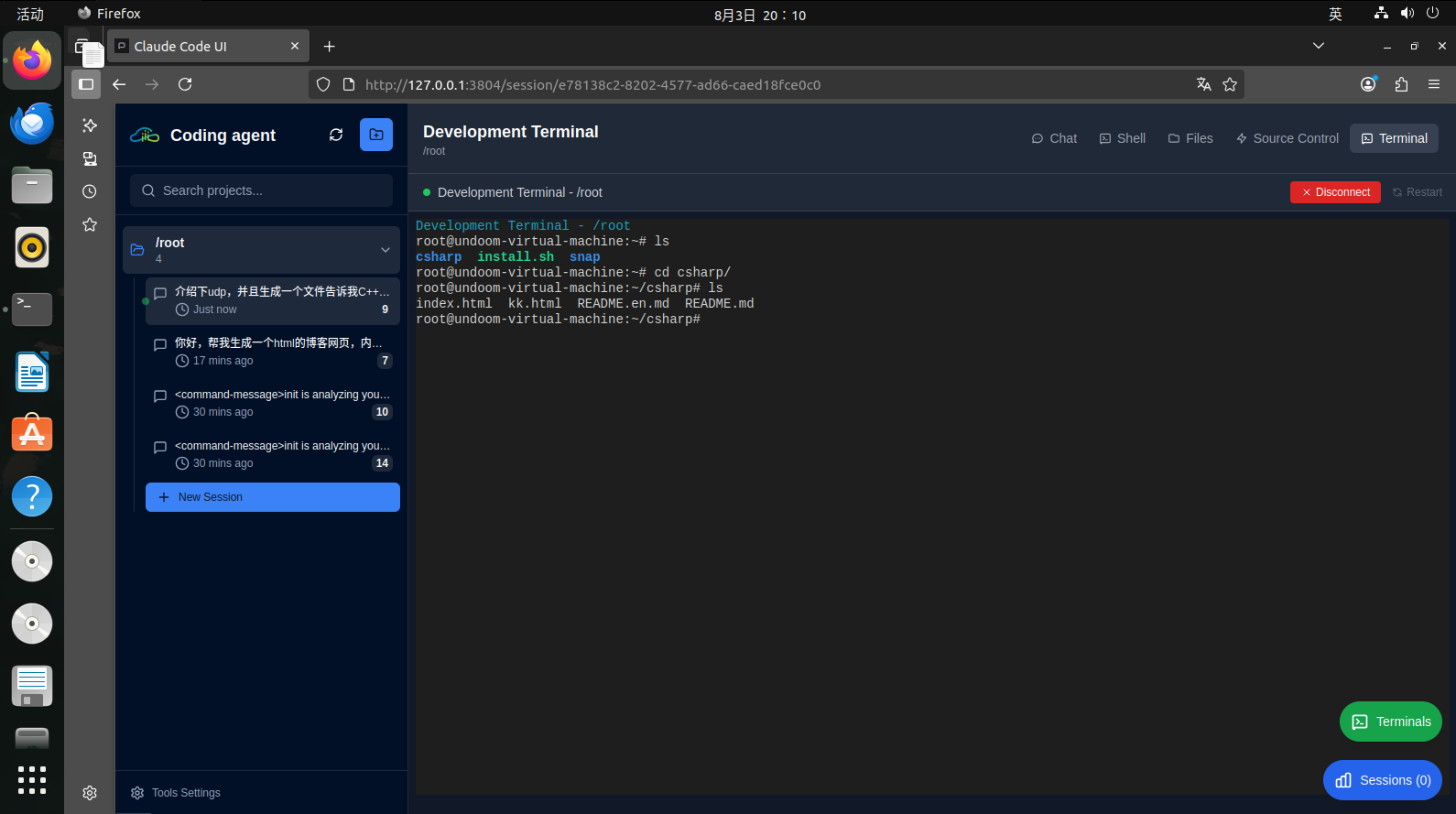The height and width of the screenshot is (814, 1456).
Task: Open the command-message session with 10 messages
Action: 273,403
